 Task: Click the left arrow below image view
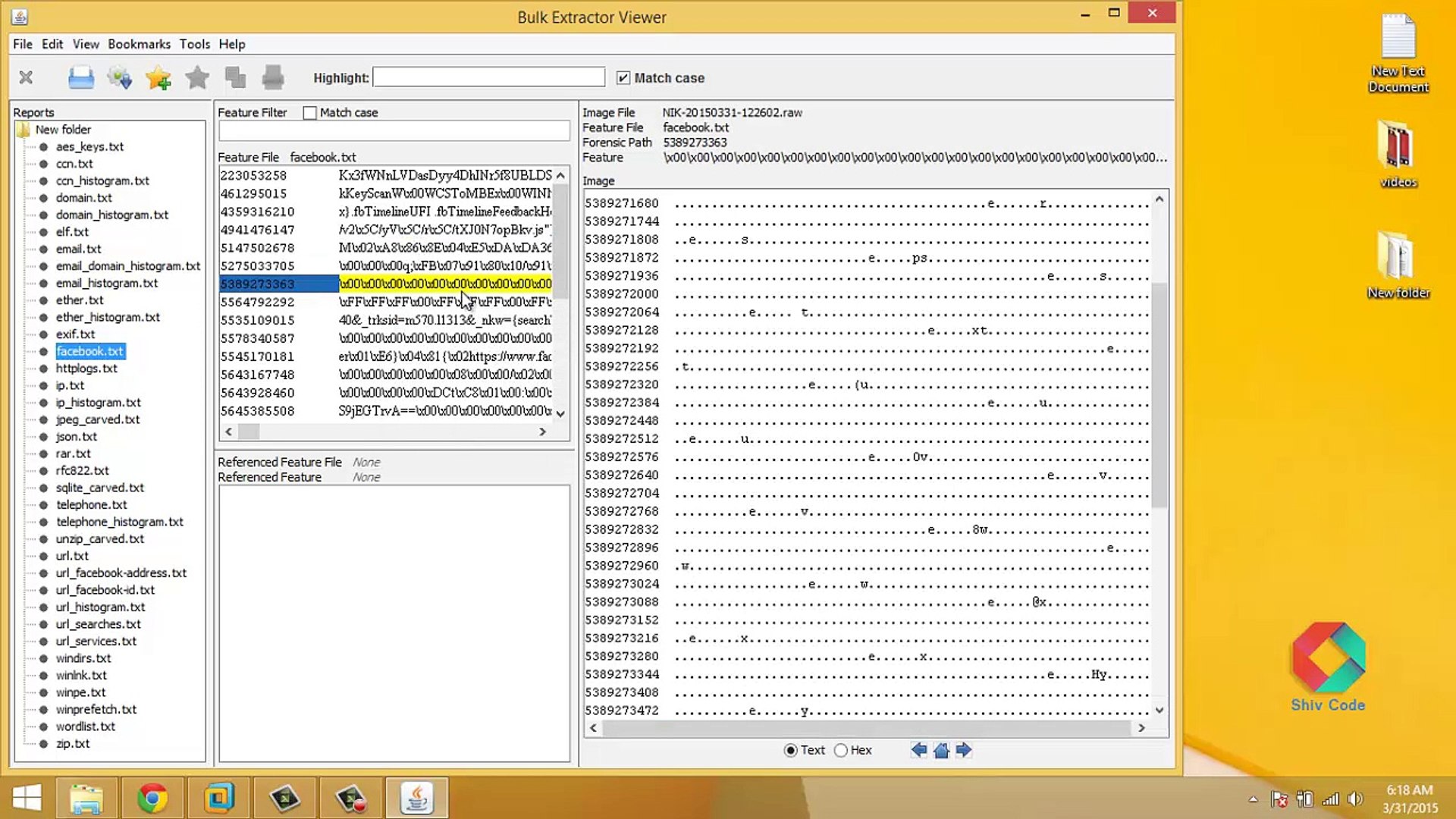coord(918,750)
